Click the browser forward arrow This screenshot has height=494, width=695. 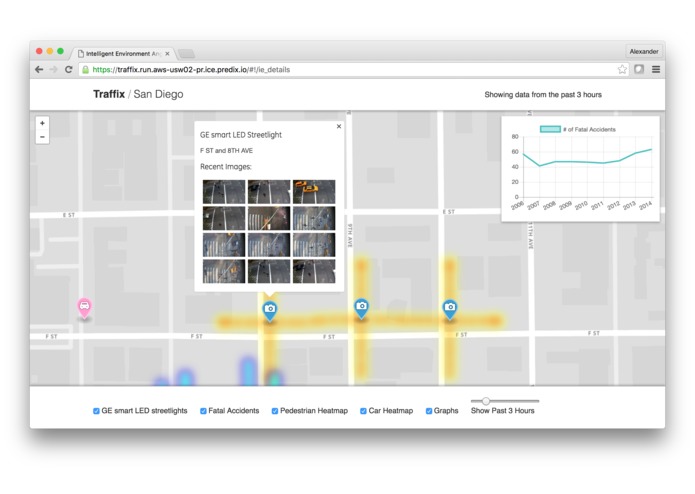coord(54,70)
